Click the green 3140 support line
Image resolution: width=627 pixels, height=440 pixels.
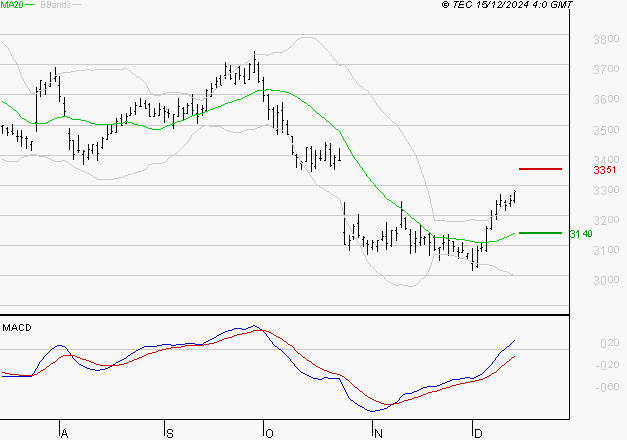pyautogui.click(x=540, y=233)
